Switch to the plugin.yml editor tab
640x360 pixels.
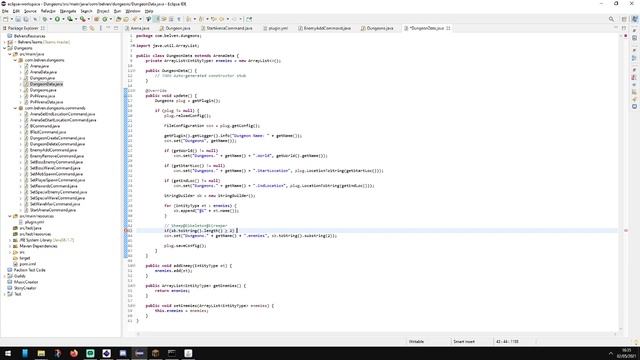[x=276, y=28]
